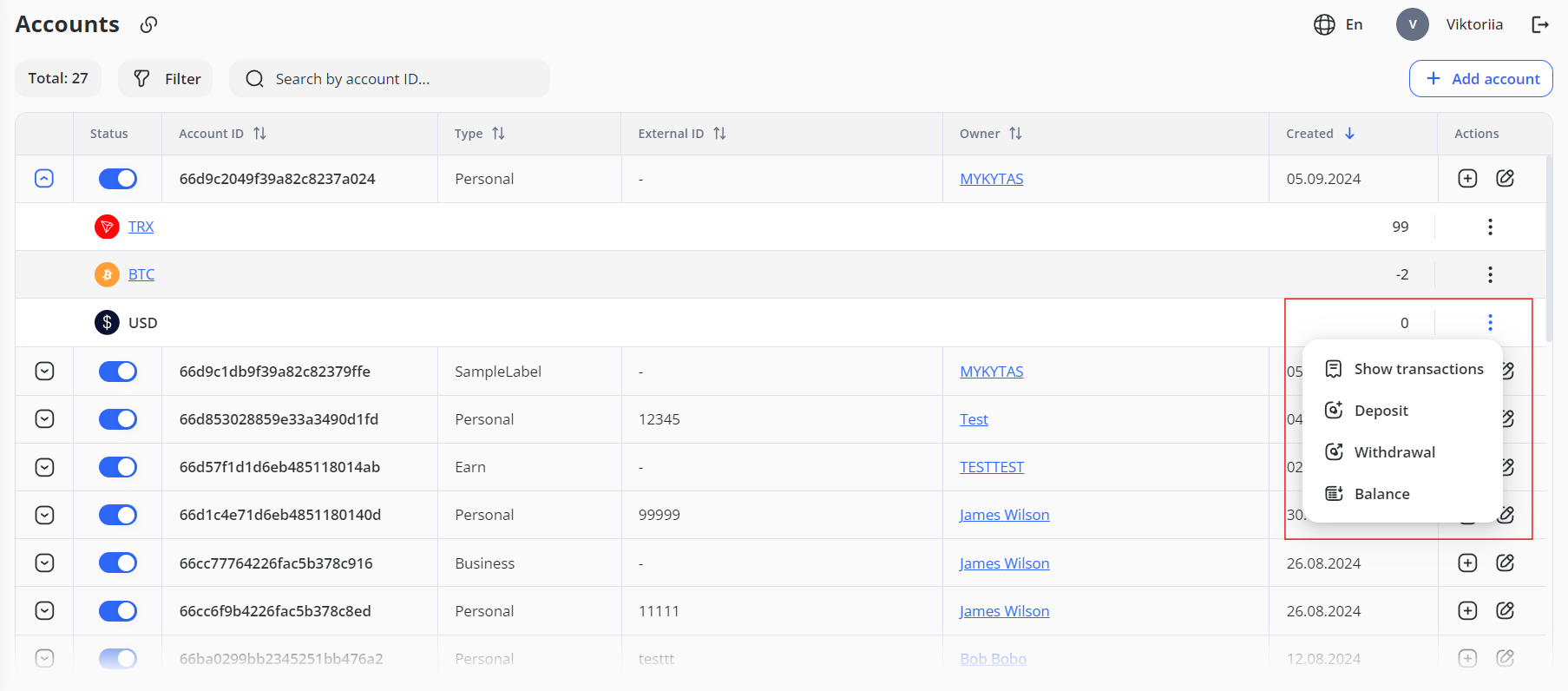Click the BTC coin icon

coord(107,274)
